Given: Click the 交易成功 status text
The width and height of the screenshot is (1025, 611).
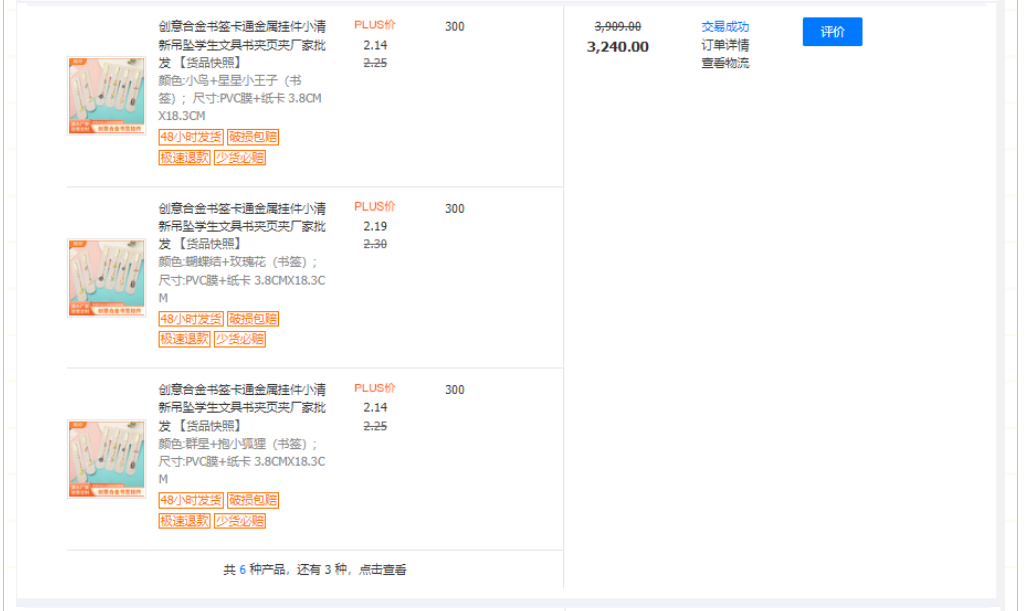Looking at the screenshot, I should point(724,27).
